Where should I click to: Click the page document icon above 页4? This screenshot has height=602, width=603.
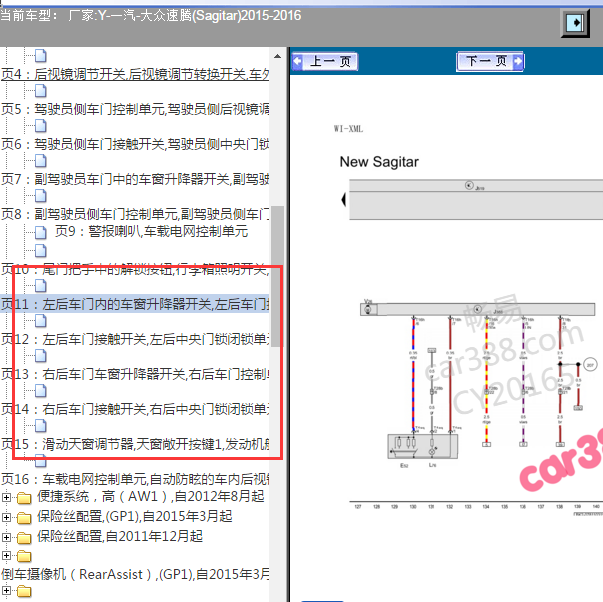pos(41,56)
